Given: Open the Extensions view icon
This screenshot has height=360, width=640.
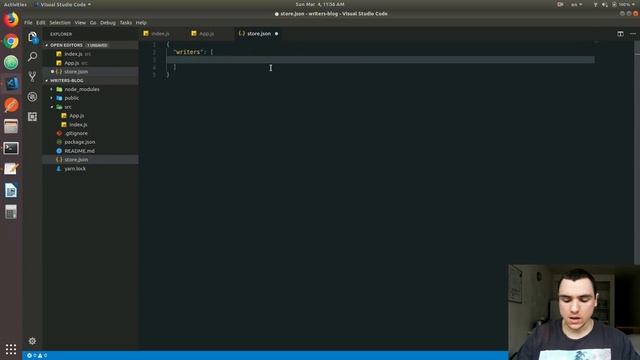Looking at the screenshot, I should [x=32, y=117].
